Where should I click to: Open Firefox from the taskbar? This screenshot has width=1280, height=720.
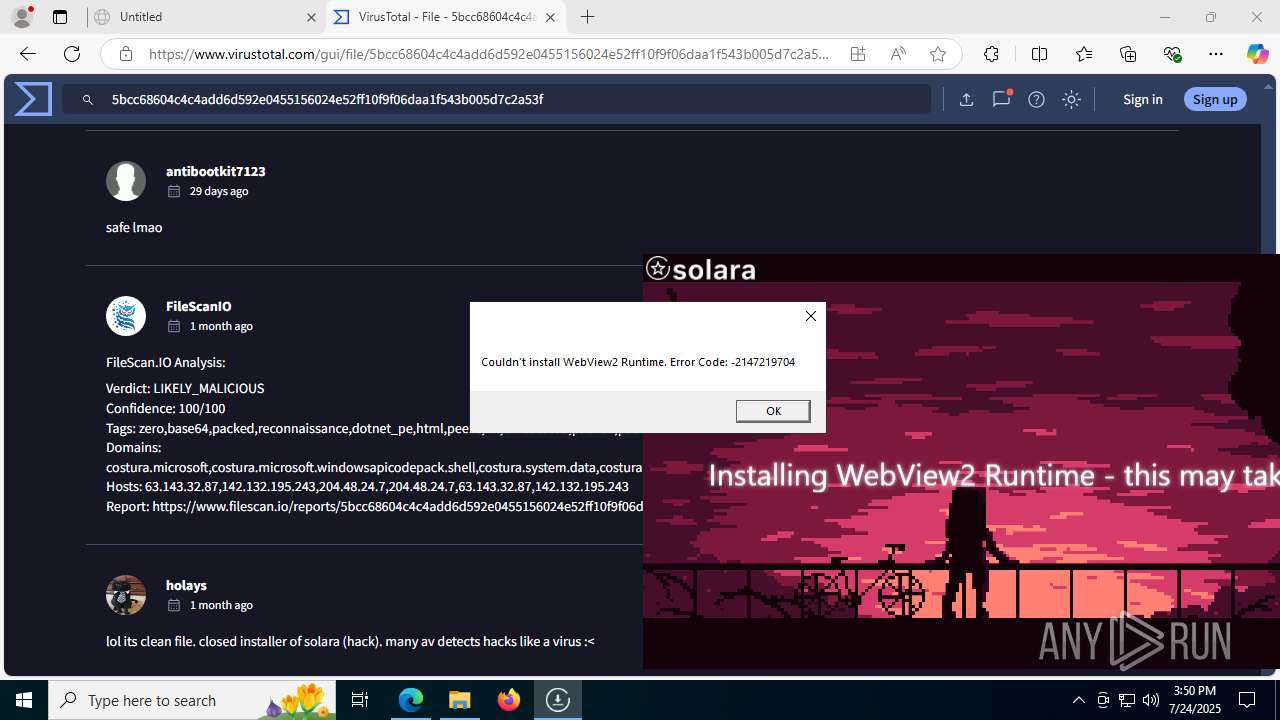509,700
